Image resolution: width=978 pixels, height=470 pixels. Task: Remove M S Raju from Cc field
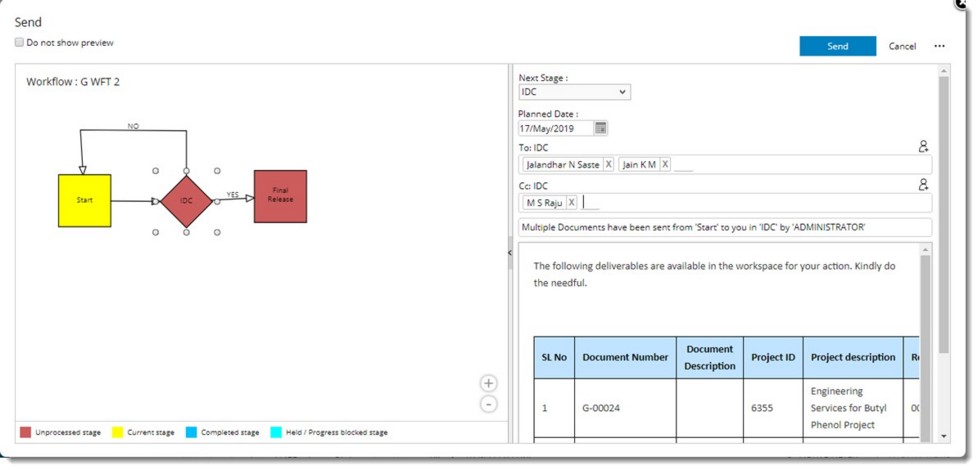click(x=572, y=202)
